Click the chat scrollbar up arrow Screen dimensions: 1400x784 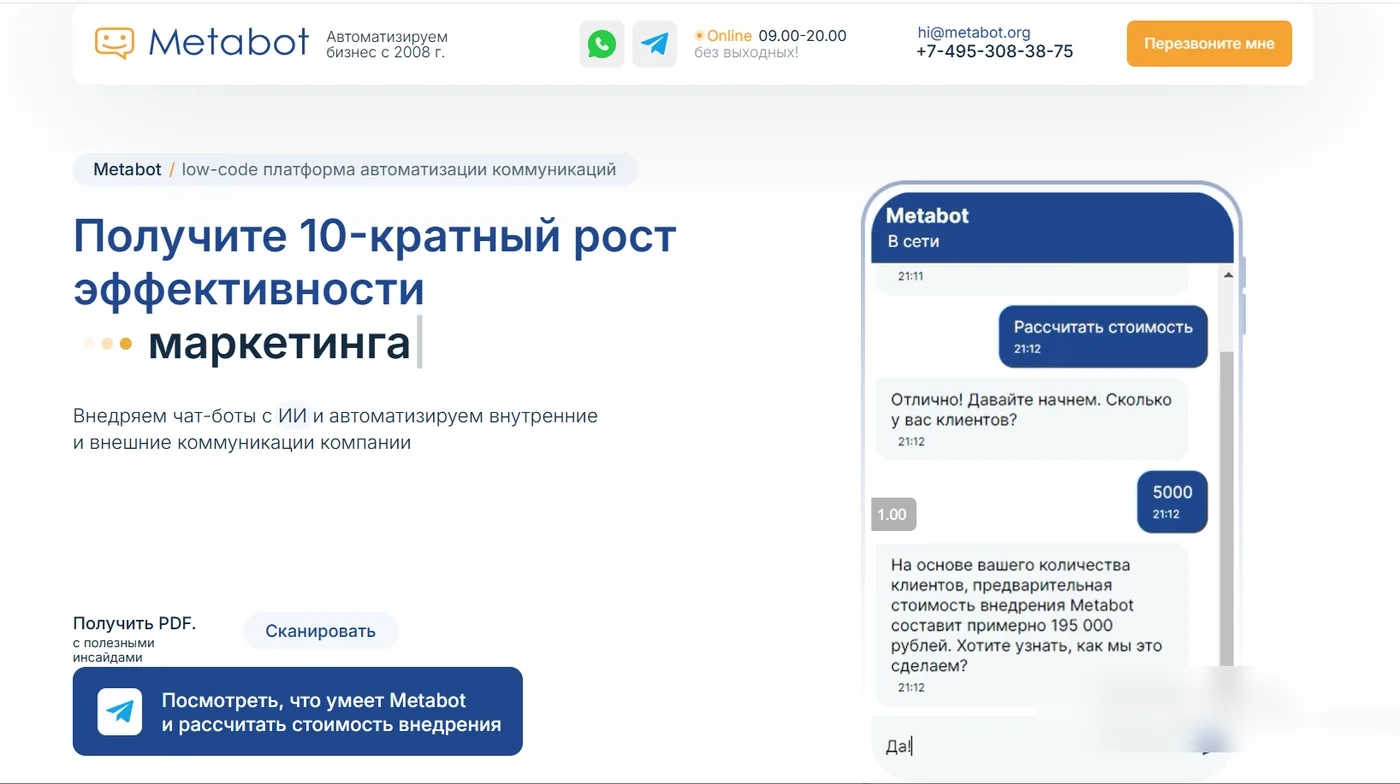(1229, 273)
